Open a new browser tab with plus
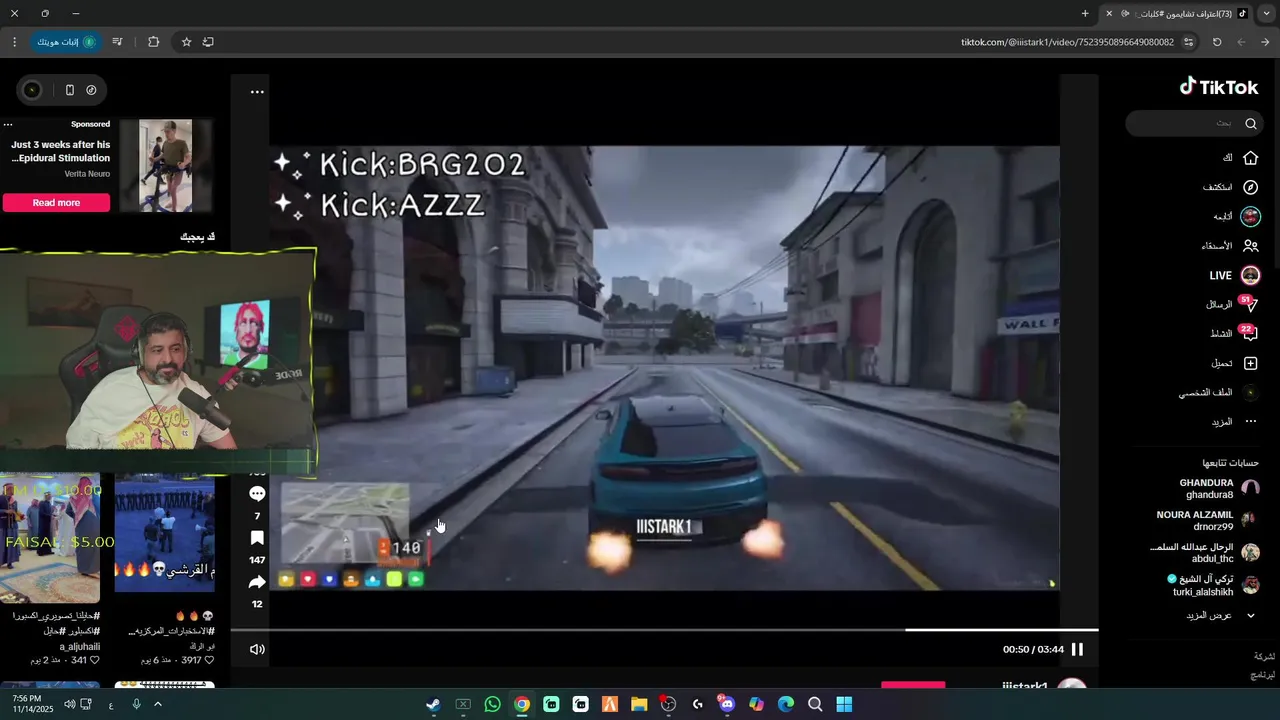 [1085, 13]
